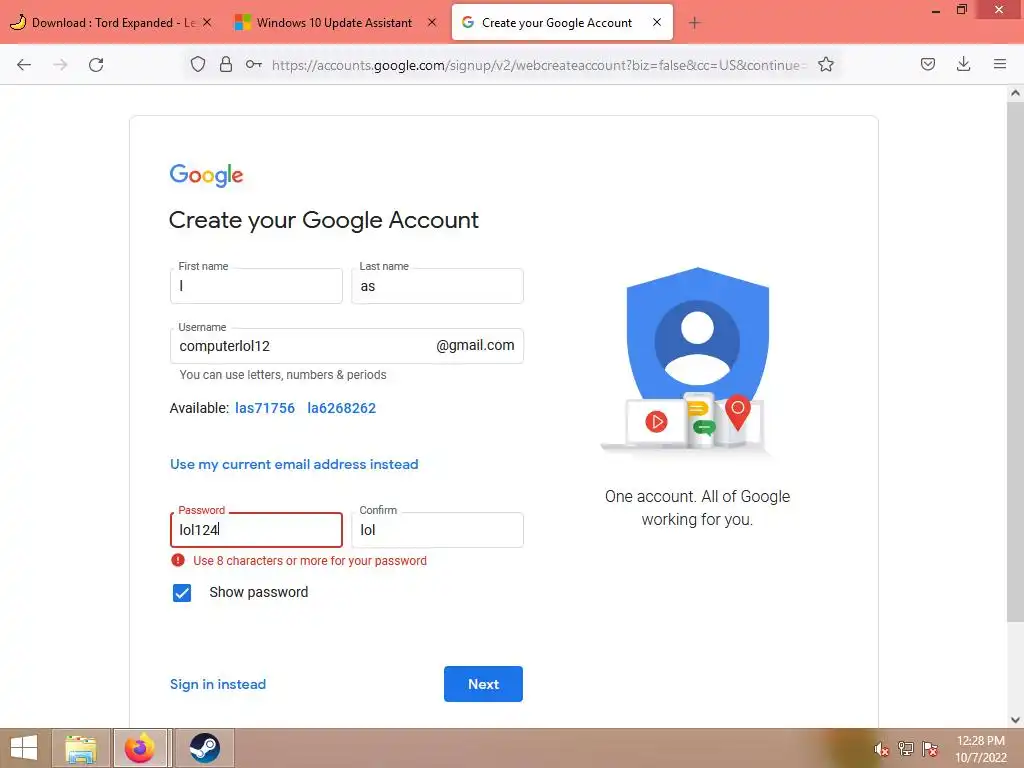The image size is (1024, 768).
Task: Click the address bar URL
Action: tap(539, 65)
